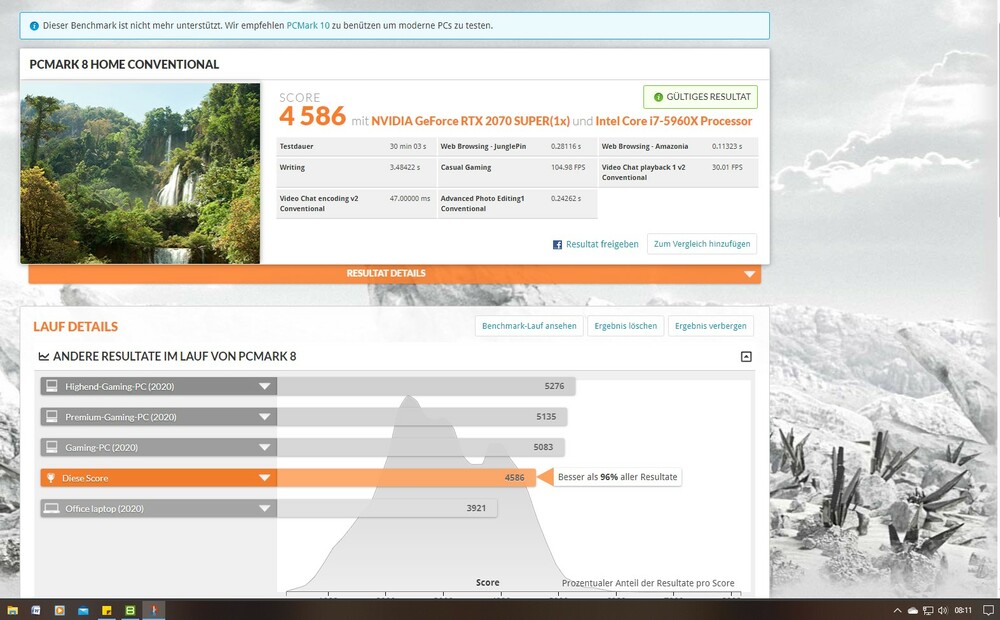Expand the Premium-Gaming-PC (2020) dropdown
Viewport: 1000px width, 620px height.
[264, 417]
